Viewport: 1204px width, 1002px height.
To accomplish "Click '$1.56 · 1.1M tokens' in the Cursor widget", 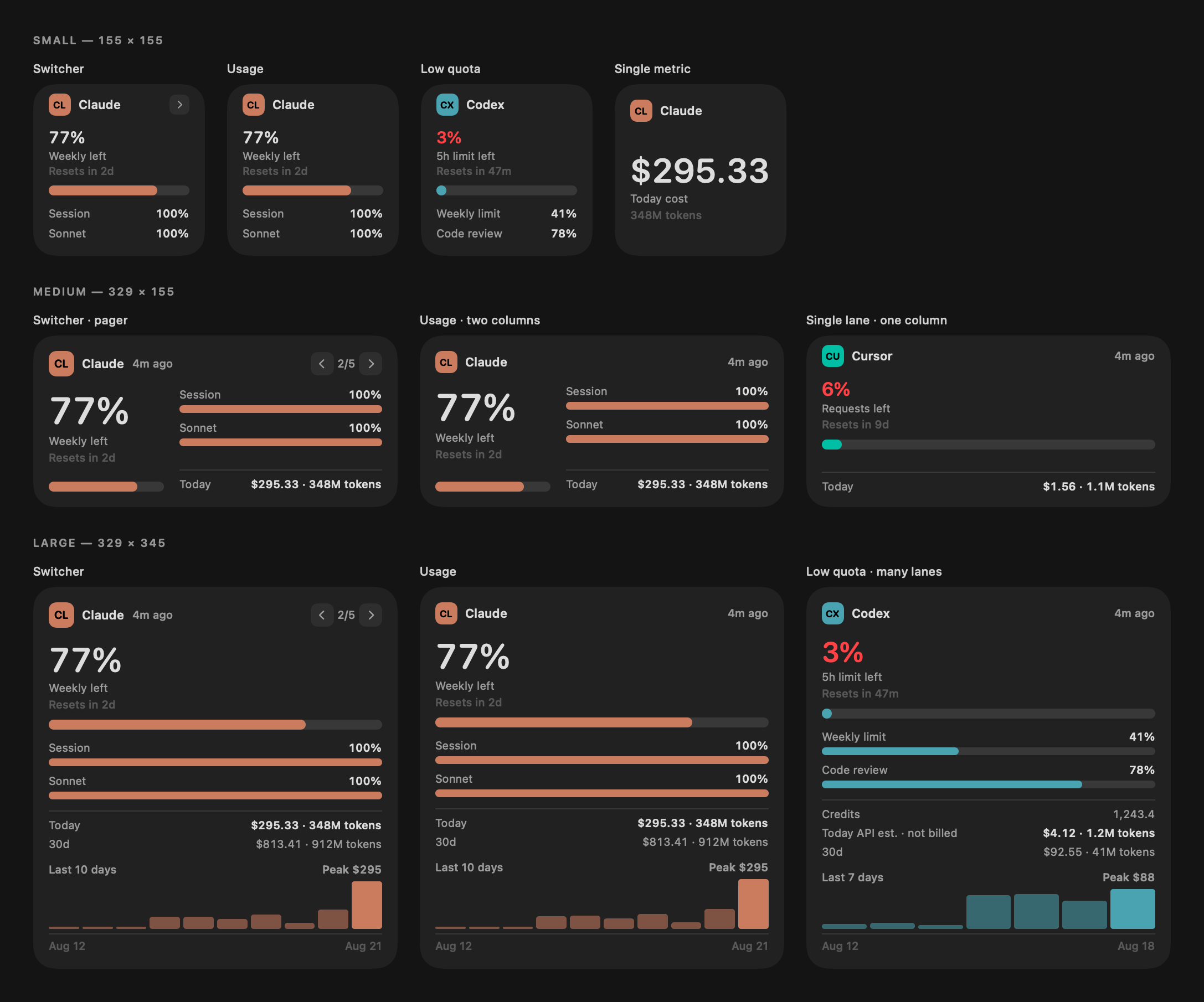I will pos(1099,487).
